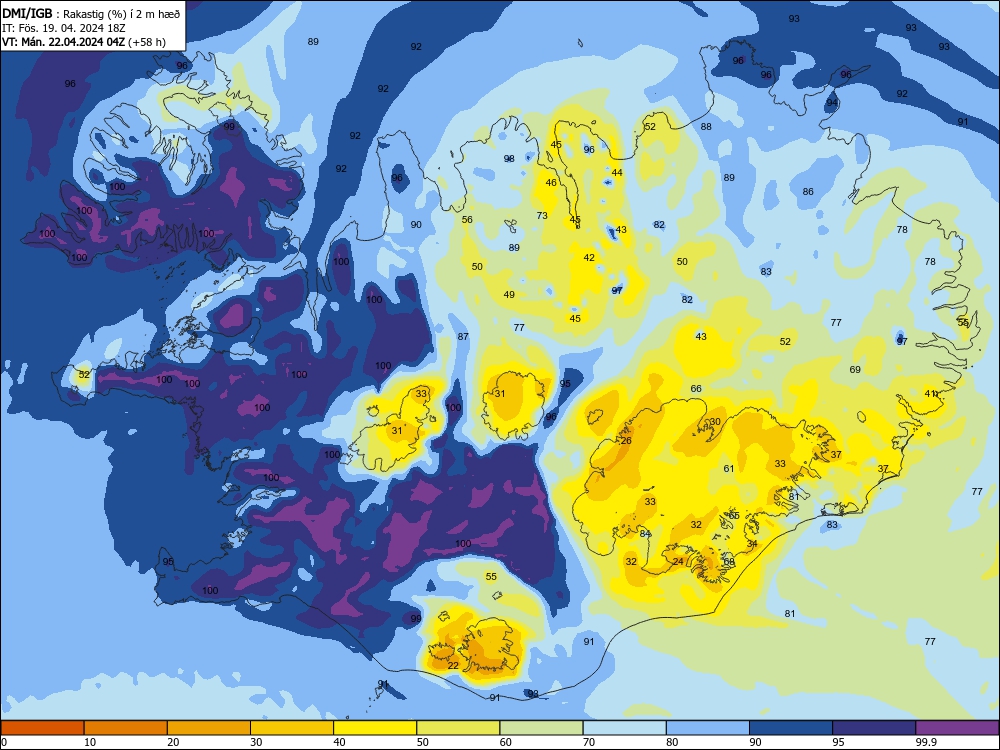Click the '34' humidity reading

pyautogui.click(x=753, y=544)
